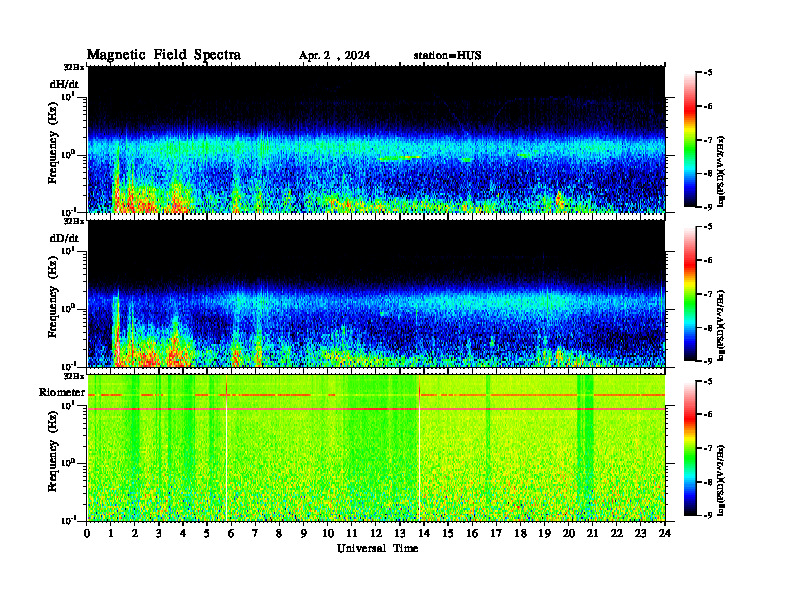
Task: Open the Riometer spectrogram plot
Action: 376,448
